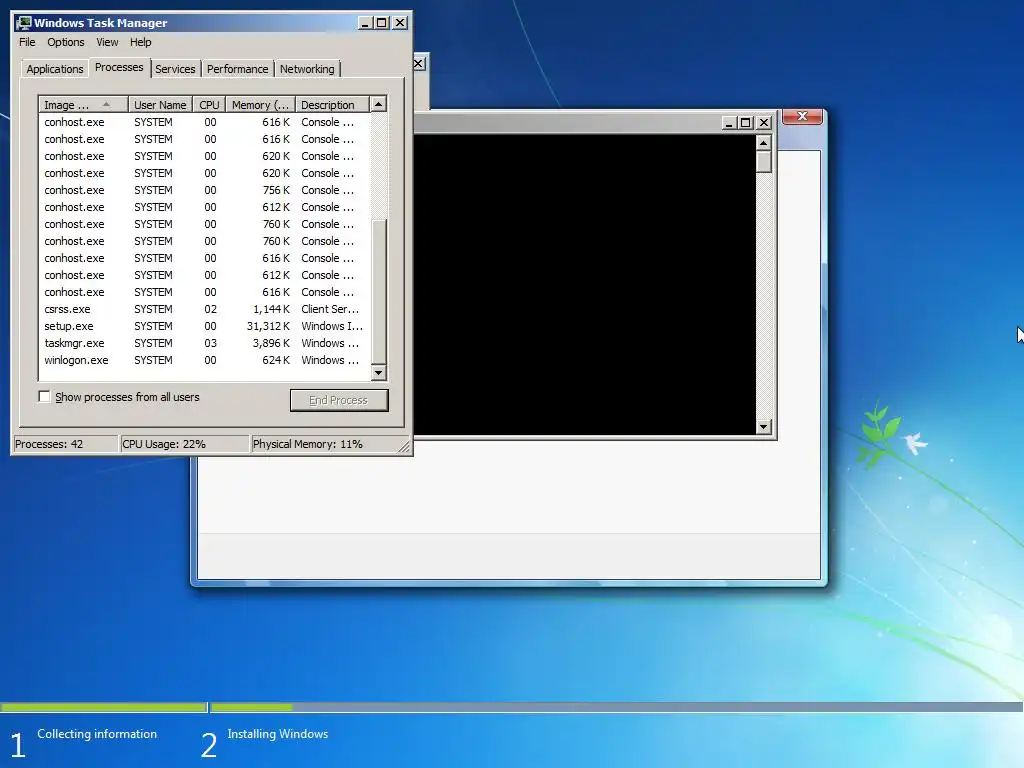Click console window scroll down arrow
Viewport: 1024px width, 768px height.
click(x=763, y=427)
